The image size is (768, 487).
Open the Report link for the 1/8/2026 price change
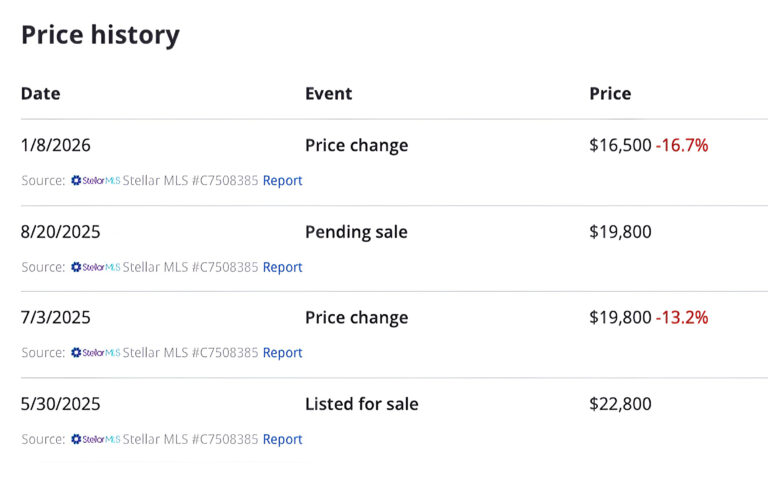pyautogui.click(x=282, y=181)
